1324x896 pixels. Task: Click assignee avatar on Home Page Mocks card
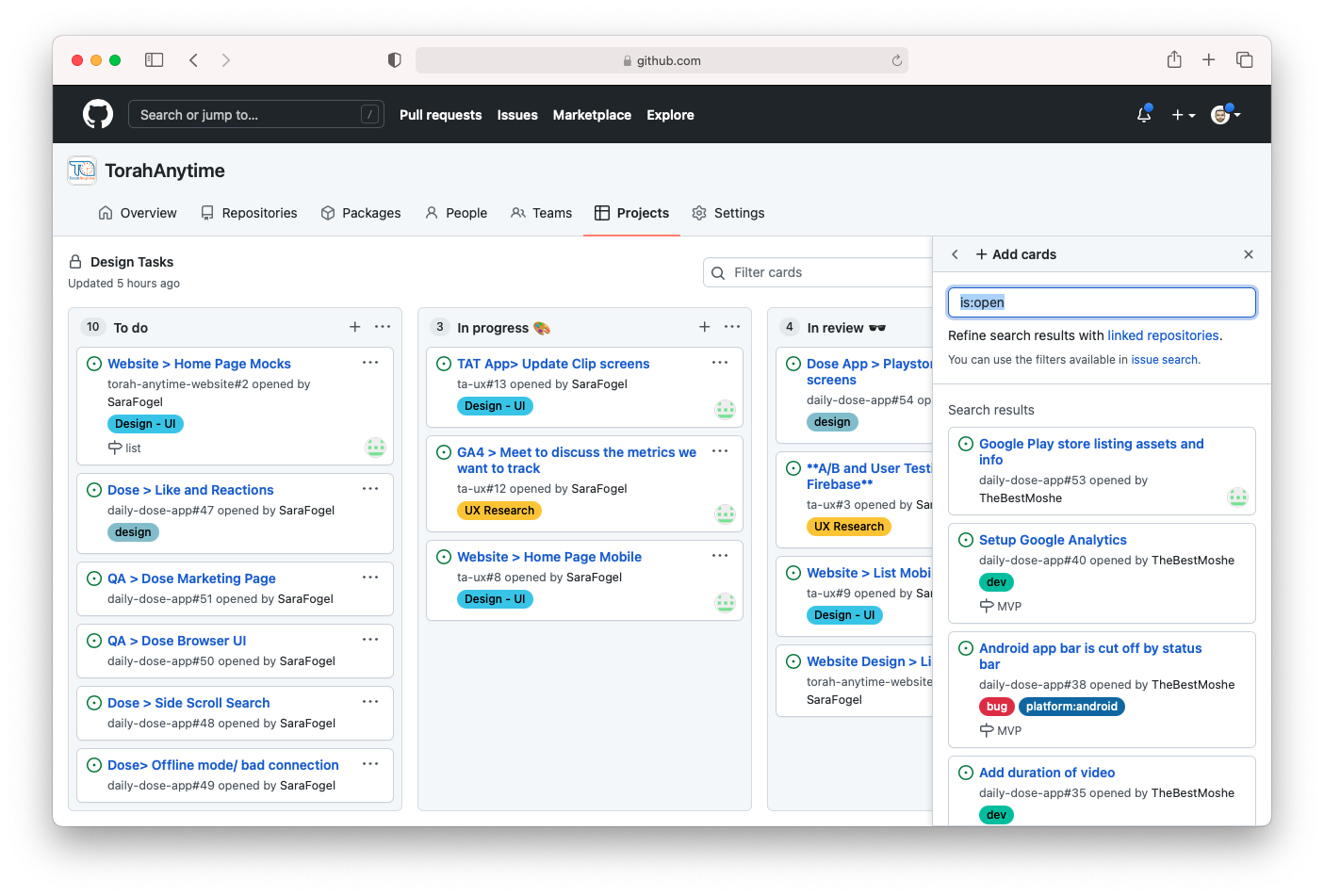click(x=376, y=448)
